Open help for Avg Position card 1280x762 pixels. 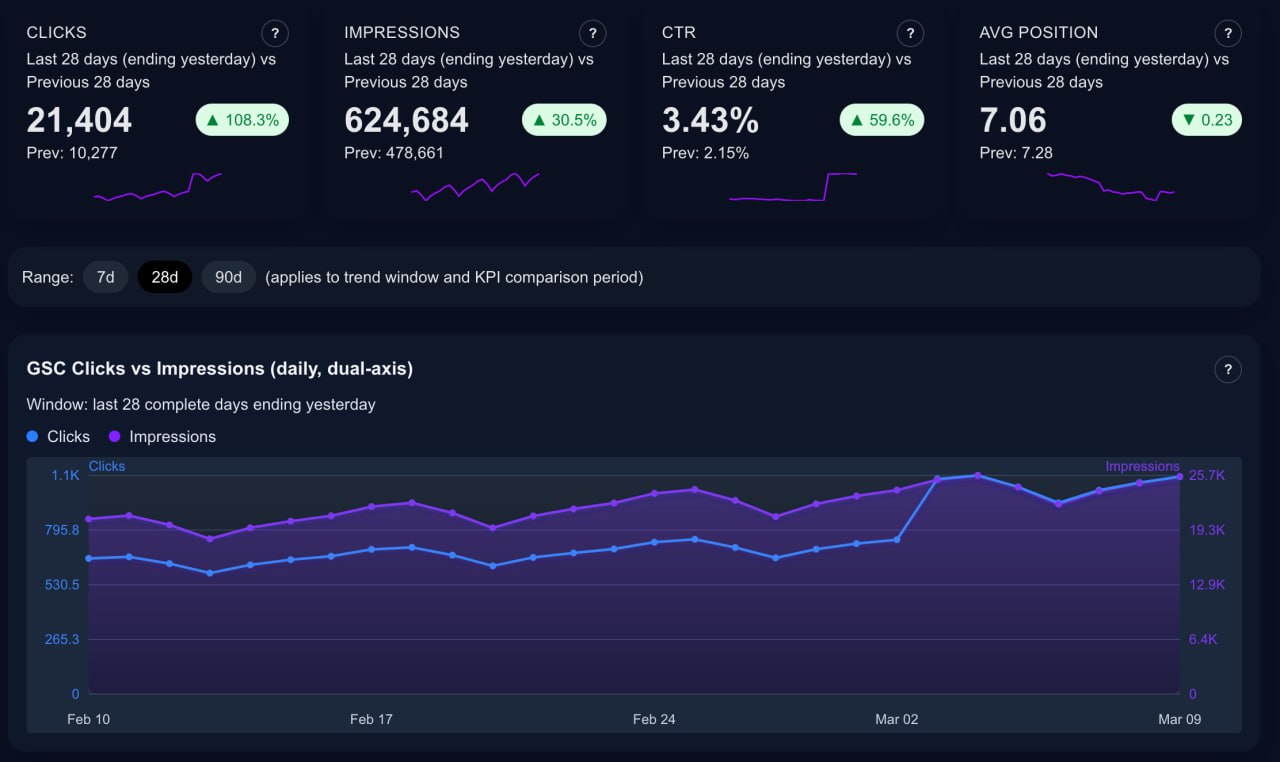[1228, 33]
